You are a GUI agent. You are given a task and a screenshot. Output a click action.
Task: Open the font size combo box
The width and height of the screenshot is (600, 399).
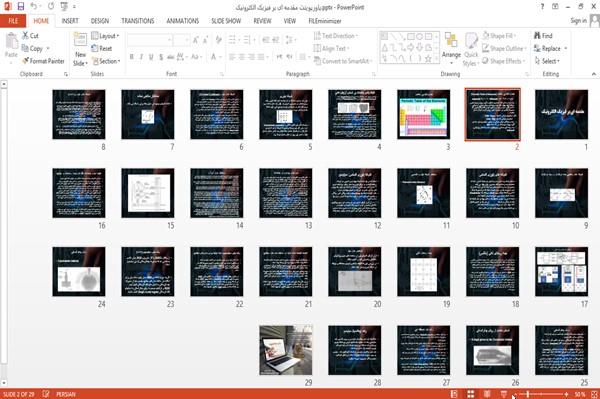pyautogui.click(x=181, y=40)
